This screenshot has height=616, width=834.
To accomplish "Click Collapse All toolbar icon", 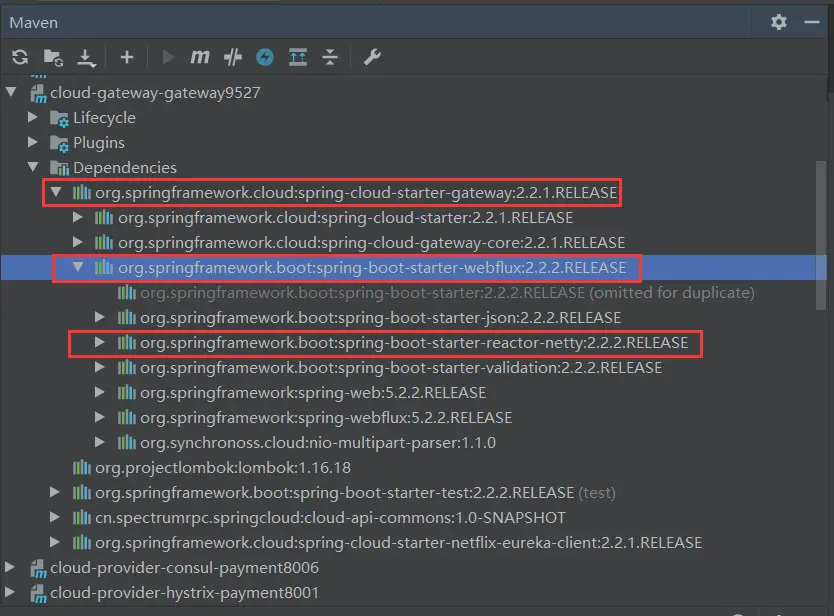I will (330, 57).
